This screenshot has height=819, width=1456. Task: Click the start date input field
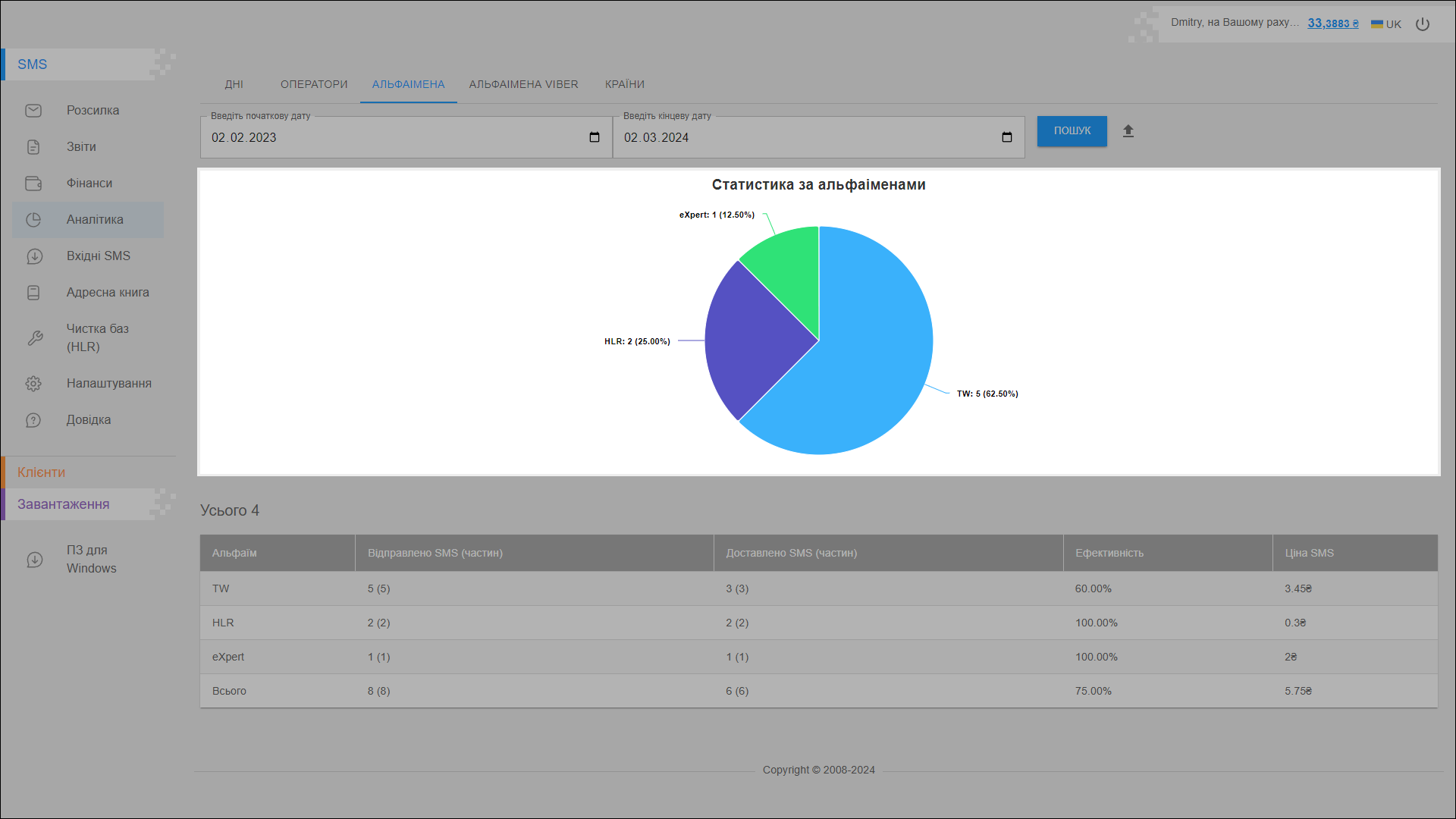(379, 137)
